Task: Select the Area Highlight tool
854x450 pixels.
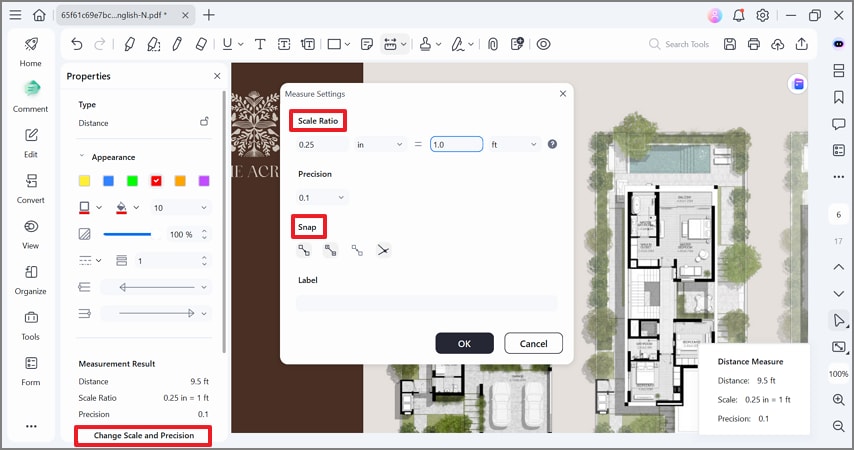Action: click(x=154, y=44)
